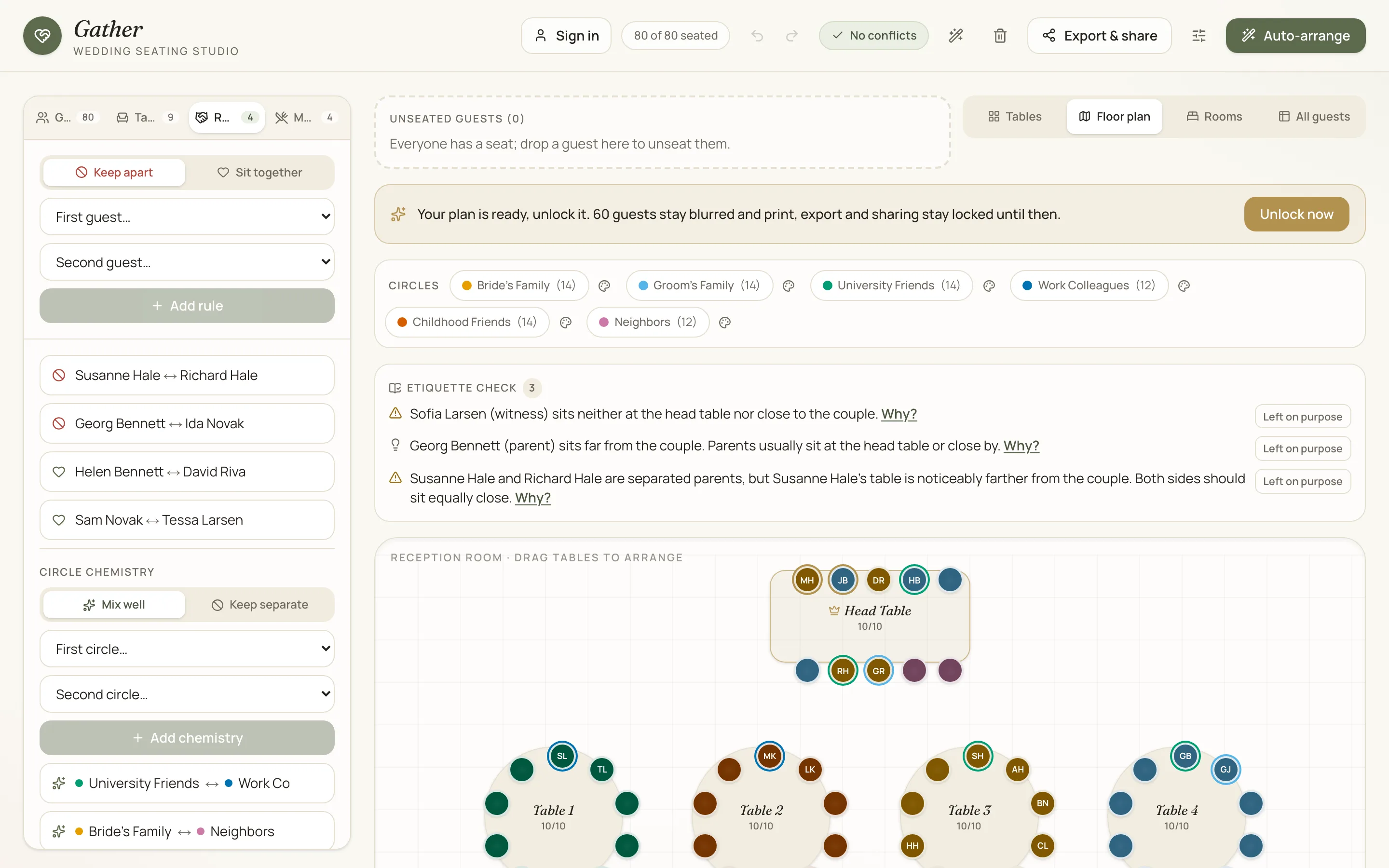Click the Sign in button
1389x868 pixels.
click(x=566, y=36)
